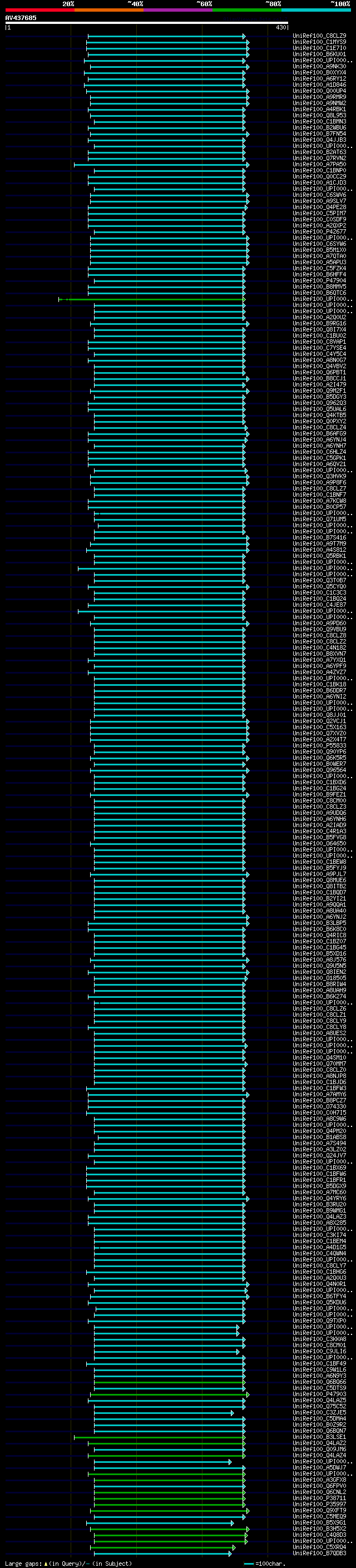Viewport: 356px width, 1568px height.
Task: Select label UniRef100_C3KHA8
Action: tap(319, 1339)
